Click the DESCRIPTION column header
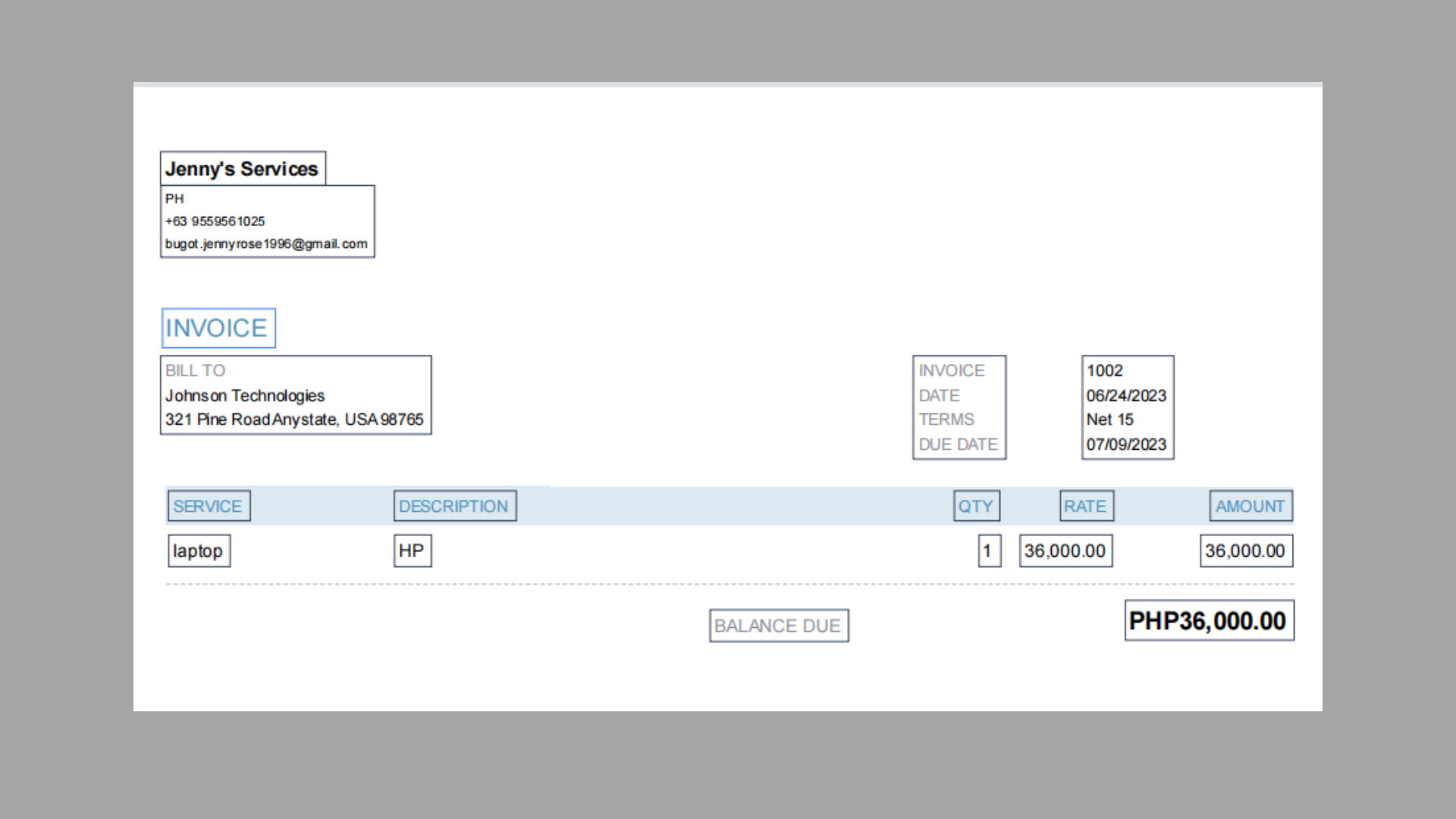The height and width of the screenshot is (819, 1456). [454, 506]
